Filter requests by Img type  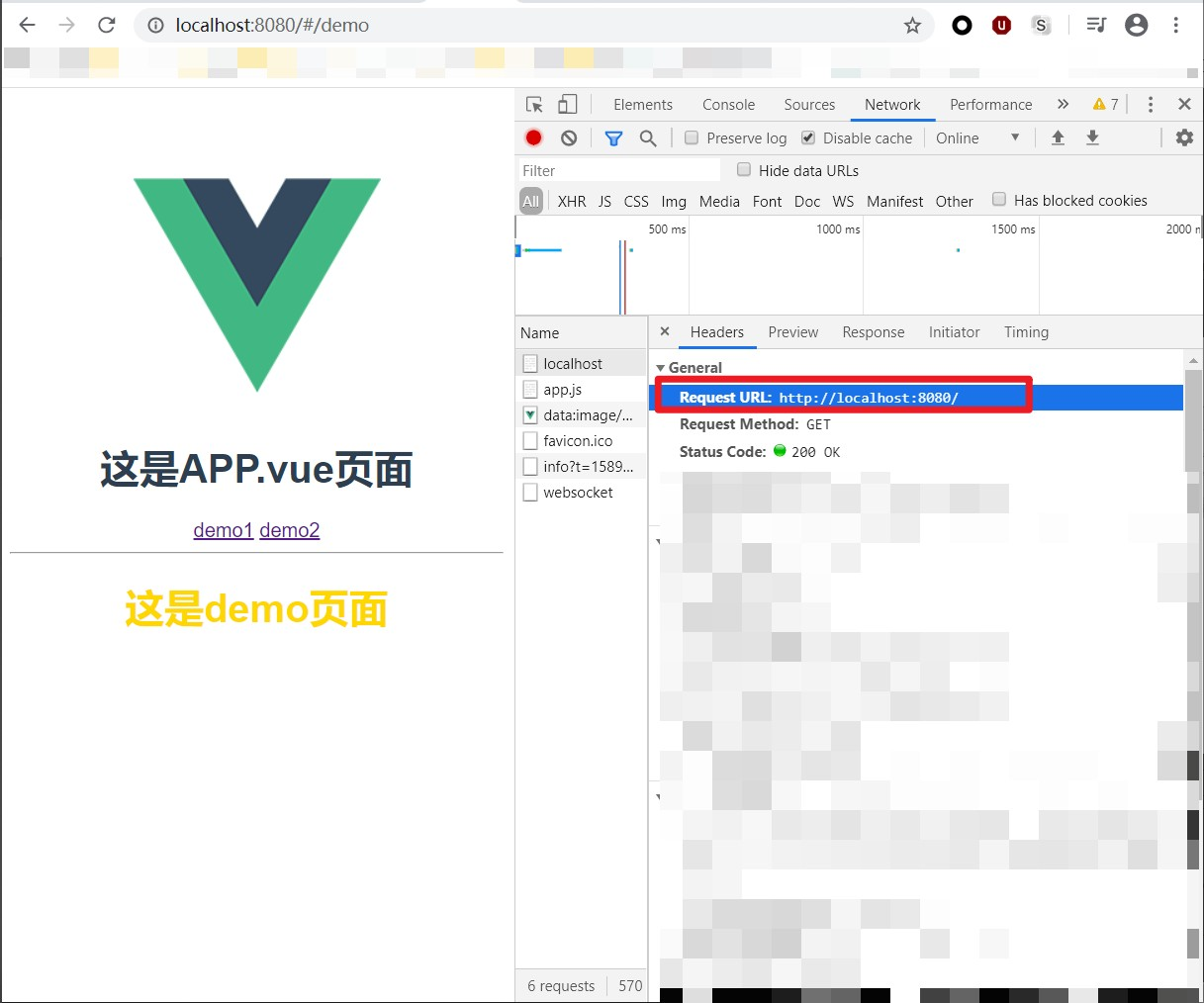pos(674,201)
